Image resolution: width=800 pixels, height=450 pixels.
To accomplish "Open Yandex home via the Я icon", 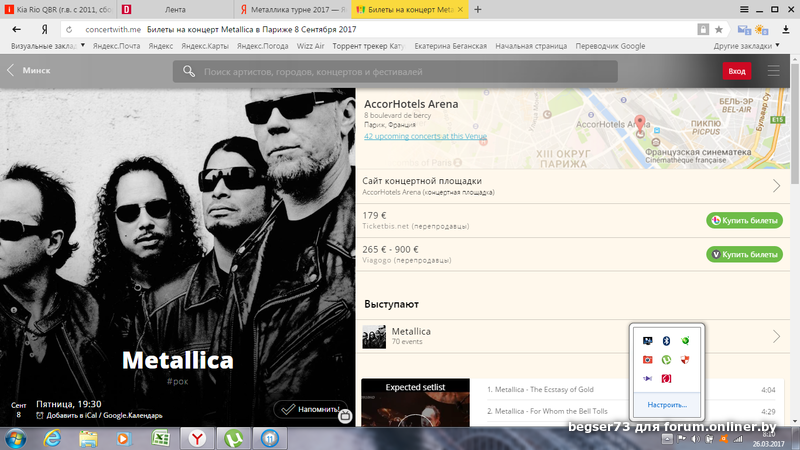I will [45, 30].
